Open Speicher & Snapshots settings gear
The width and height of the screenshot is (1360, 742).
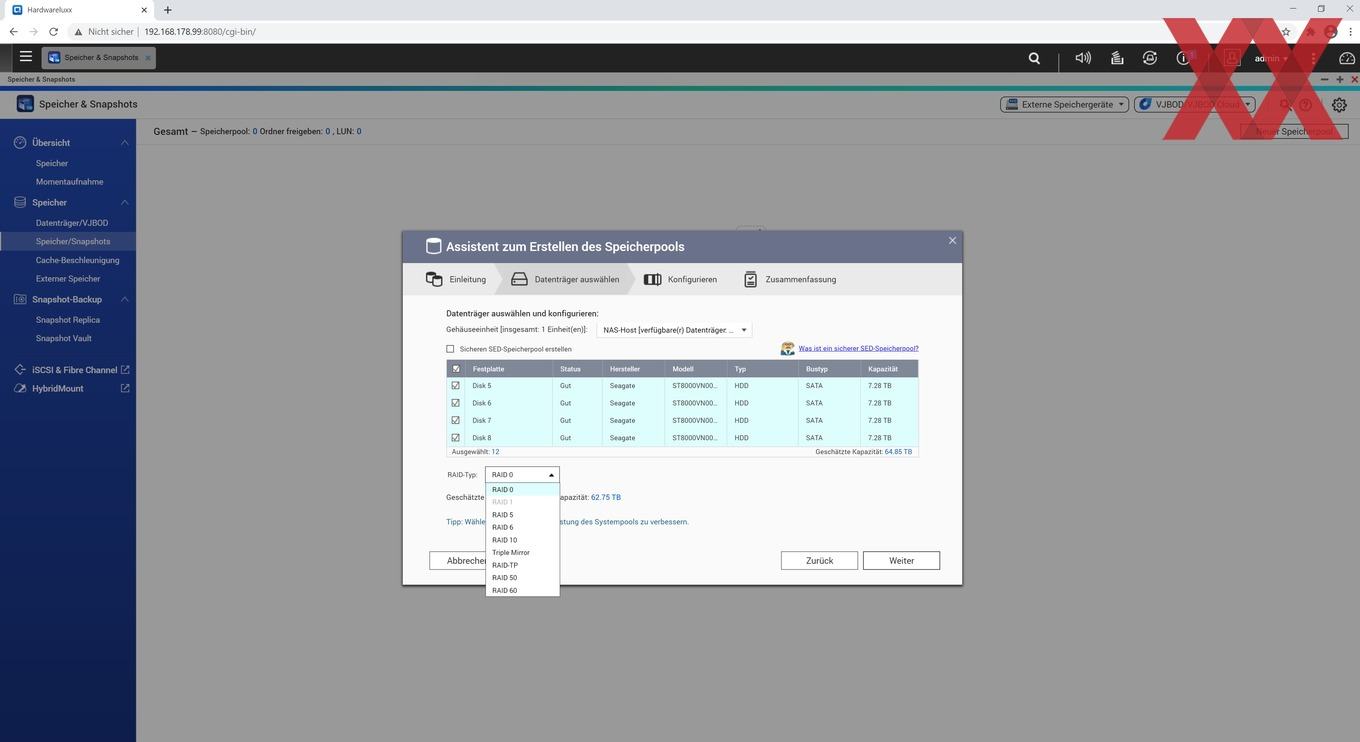tap(1339, 105)
